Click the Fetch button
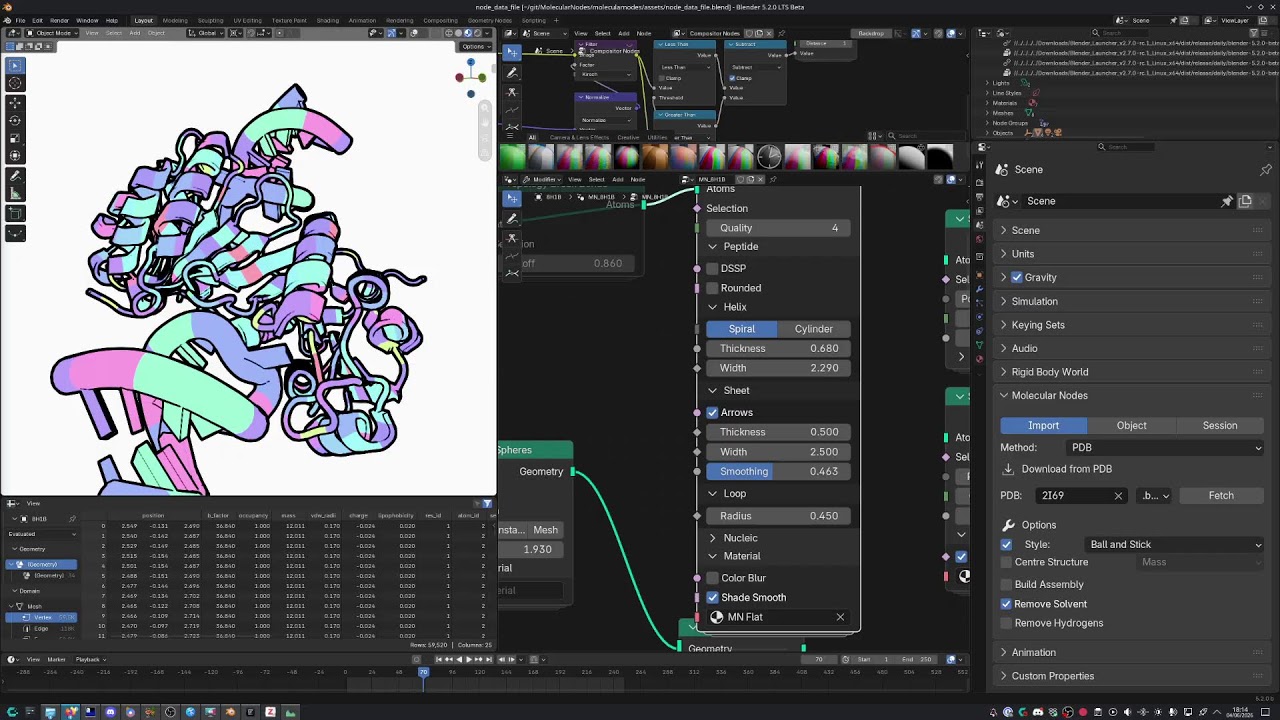 click(x=1221, y=496)
